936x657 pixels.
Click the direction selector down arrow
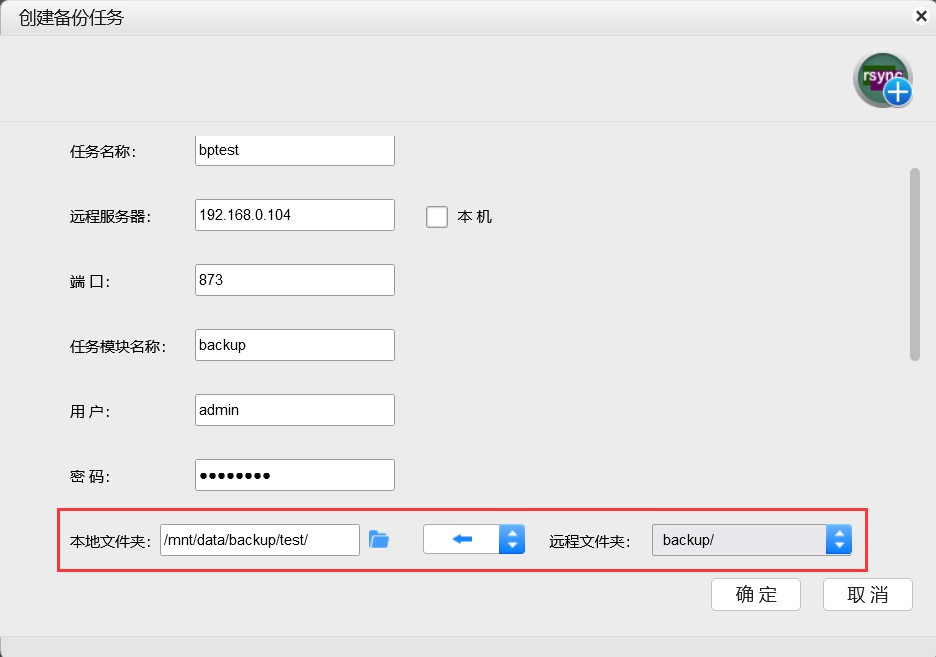511,545
